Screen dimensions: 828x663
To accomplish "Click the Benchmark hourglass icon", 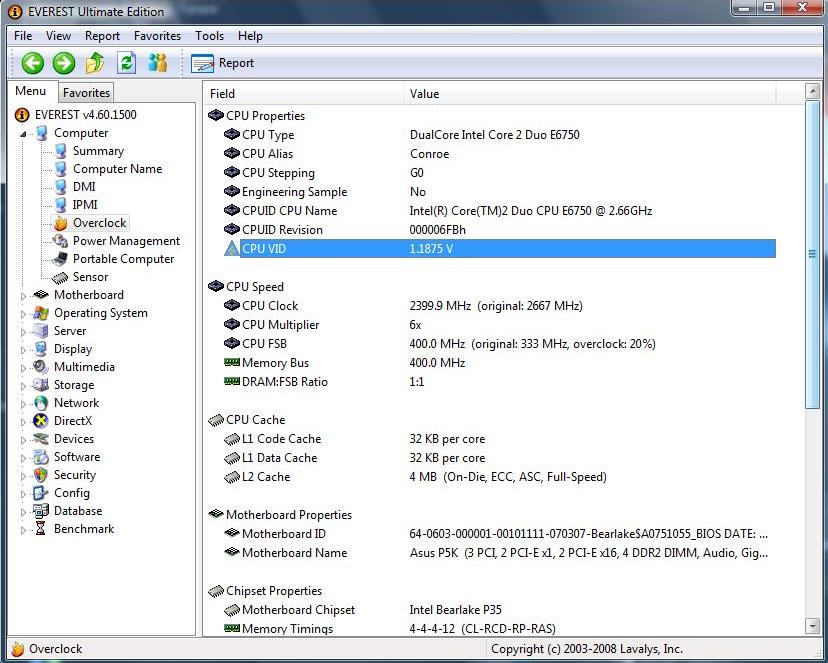I will point(41,529).
